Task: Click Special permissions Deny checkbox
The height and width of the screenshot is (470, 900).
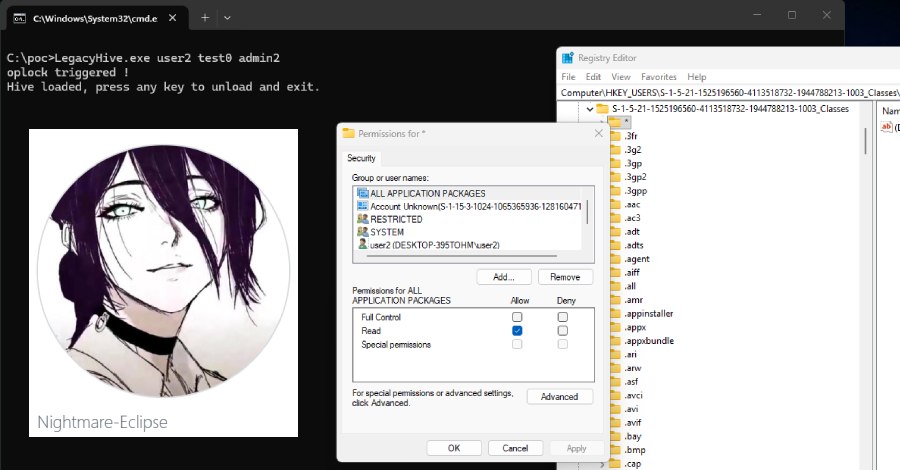Action: coord(562,344)
